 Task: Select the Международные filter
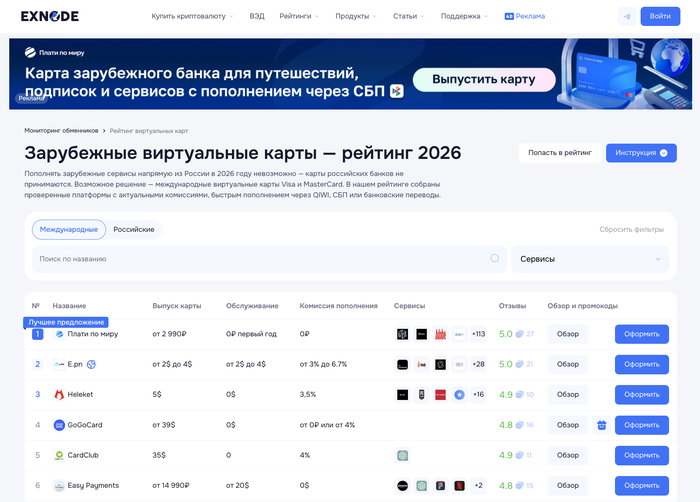(69, 229)
